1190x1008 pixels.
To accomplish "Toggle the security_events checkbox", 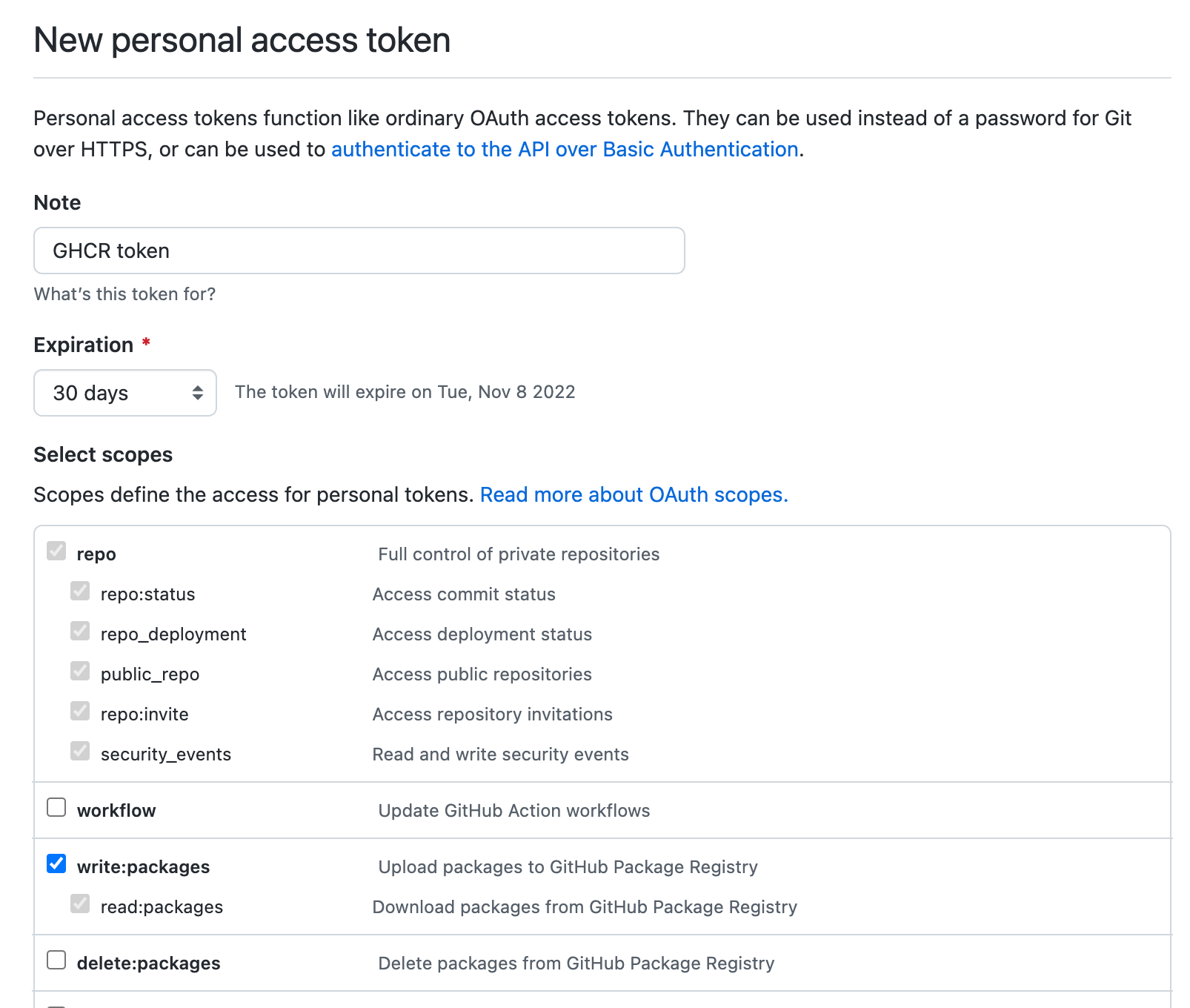I will pos(80,751).
